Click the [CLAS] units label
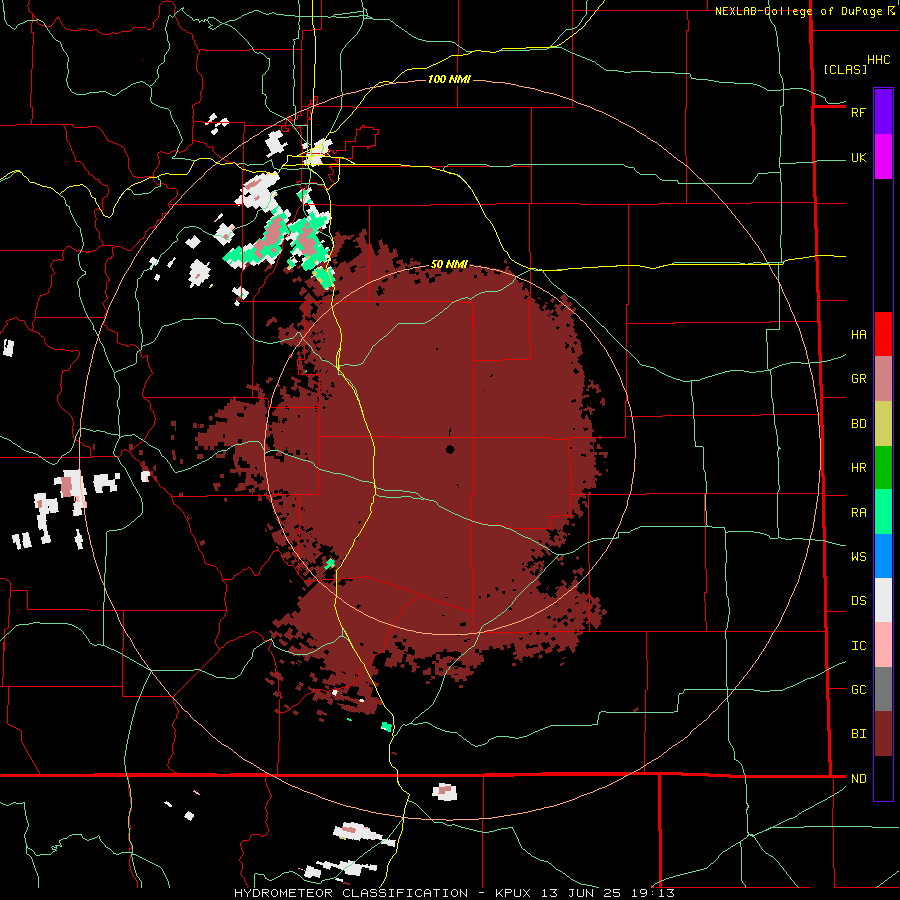Viewport: 900px width, 900px height. point(845,69)
